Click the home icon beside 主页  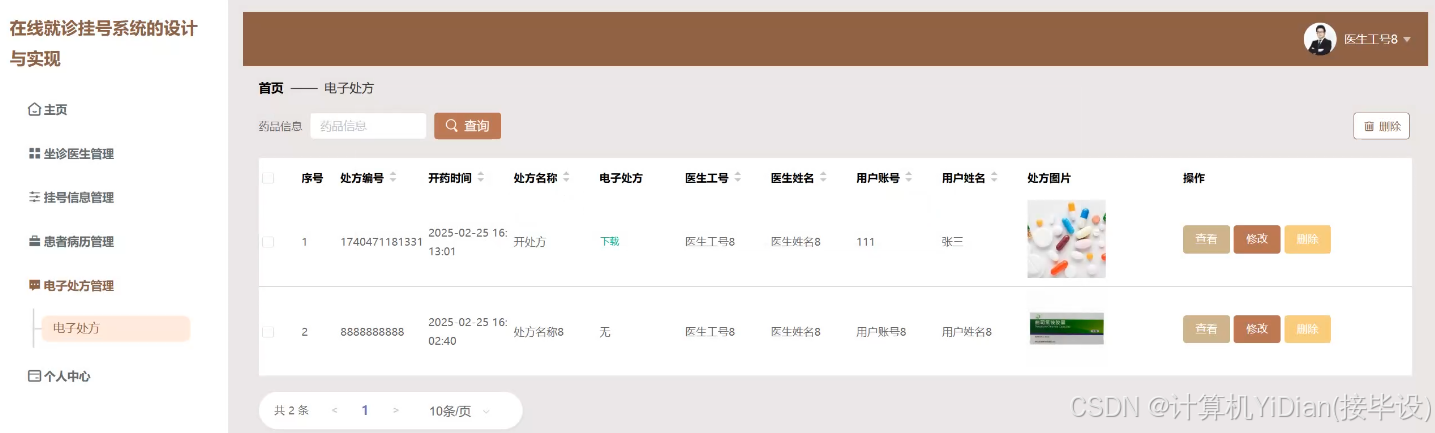(34, 110)
